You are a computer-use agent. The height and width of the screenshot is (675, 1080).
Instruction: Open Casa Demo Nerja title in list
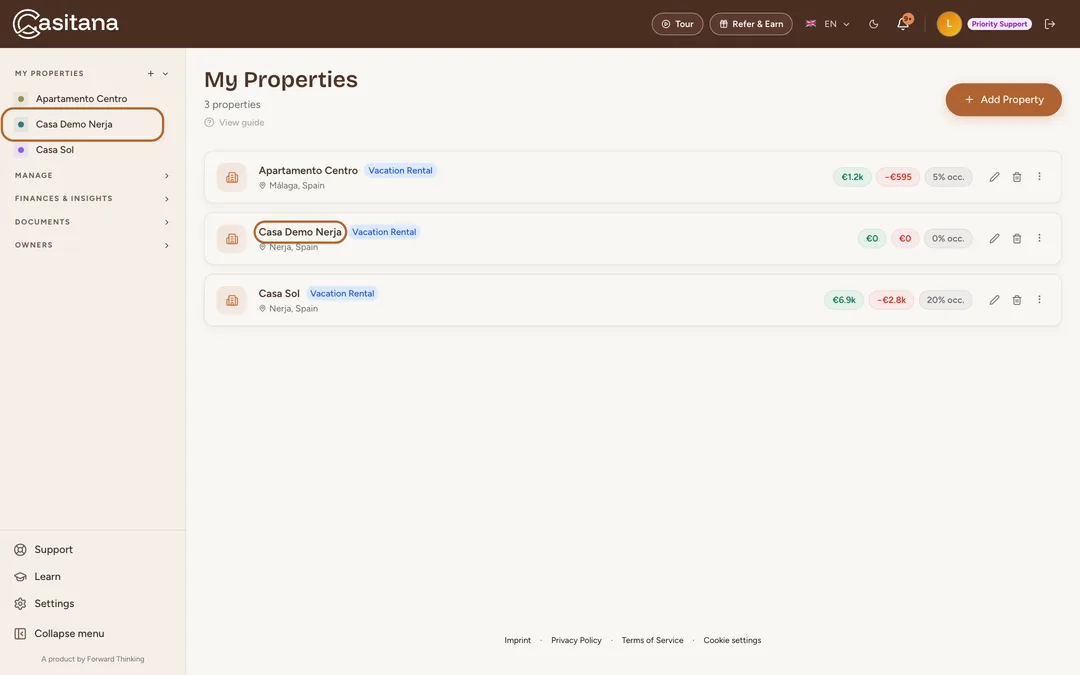coord(300,232)
